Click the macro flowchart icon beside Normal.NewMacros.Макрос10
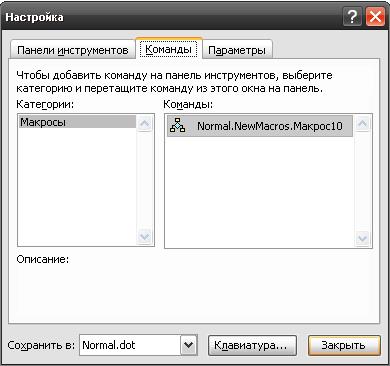Image resolution: width=390 pixels, height=366 pixels. pyautogui.click(x=177, y=125)
